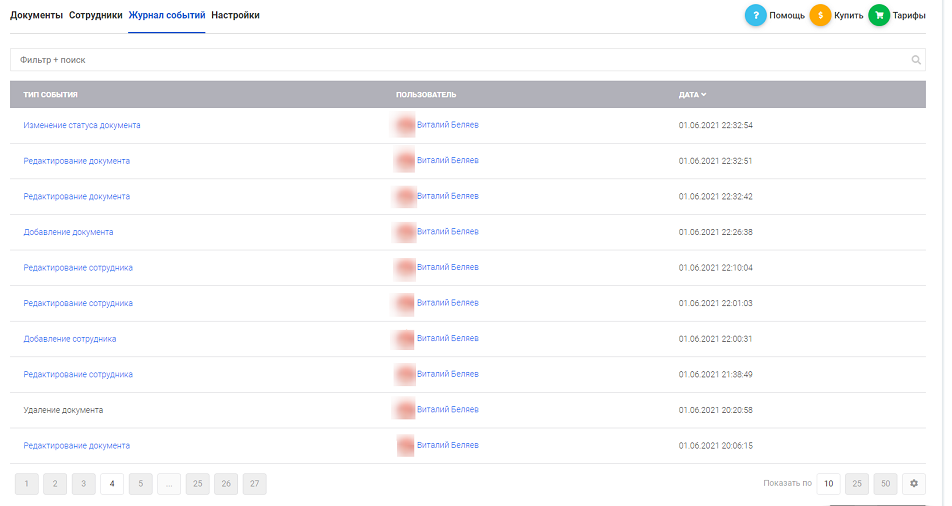Click the green cart Tariffs icon

879,15
